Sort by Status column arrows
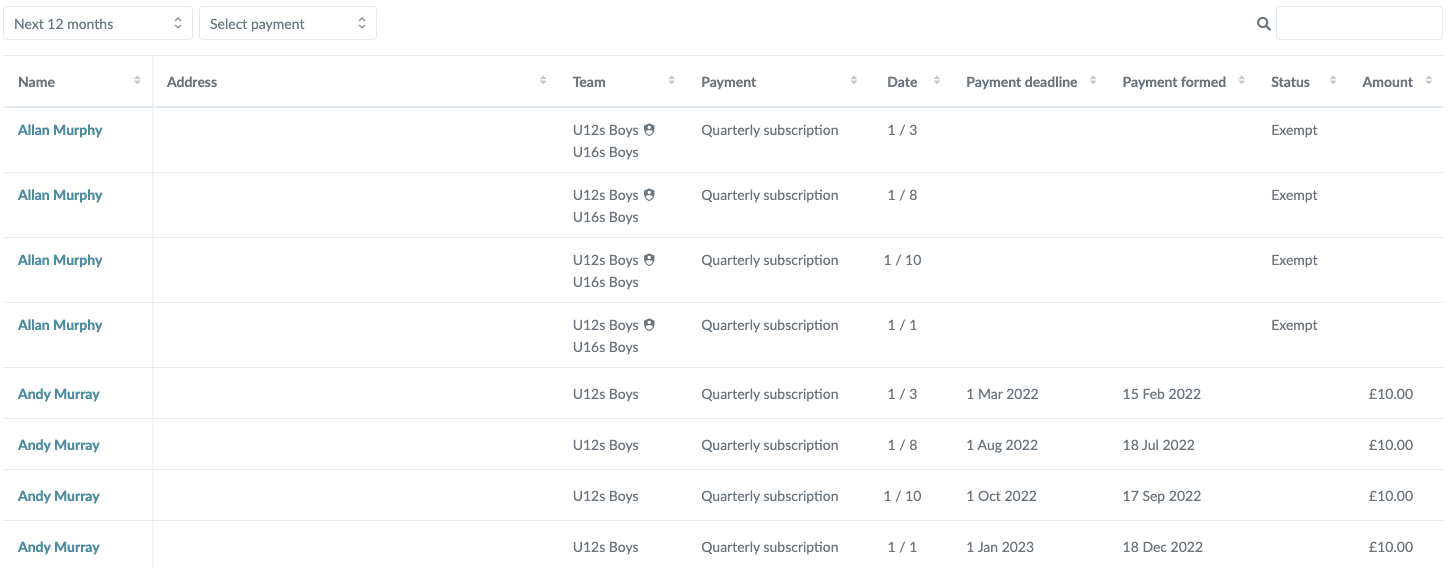1452x568 pixels. [x=1333, y=81]
